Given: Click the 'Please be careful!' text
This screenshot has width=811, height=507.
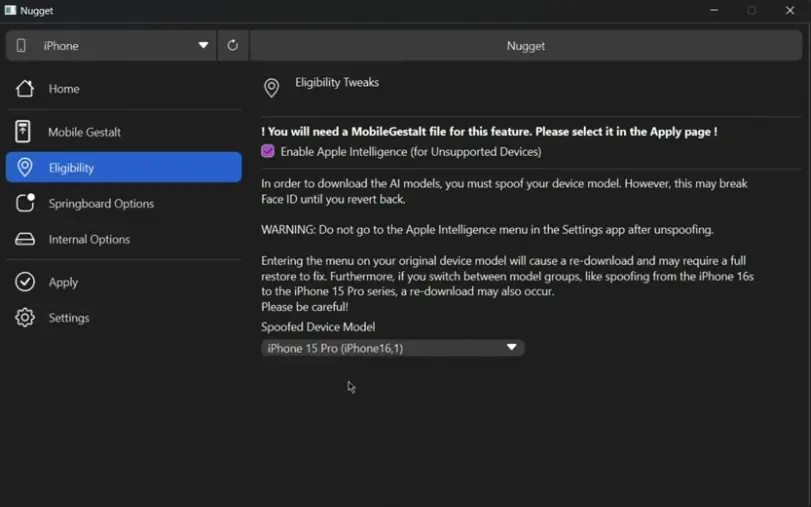Looking at the screenshot, I should click(x=305, y=307).
